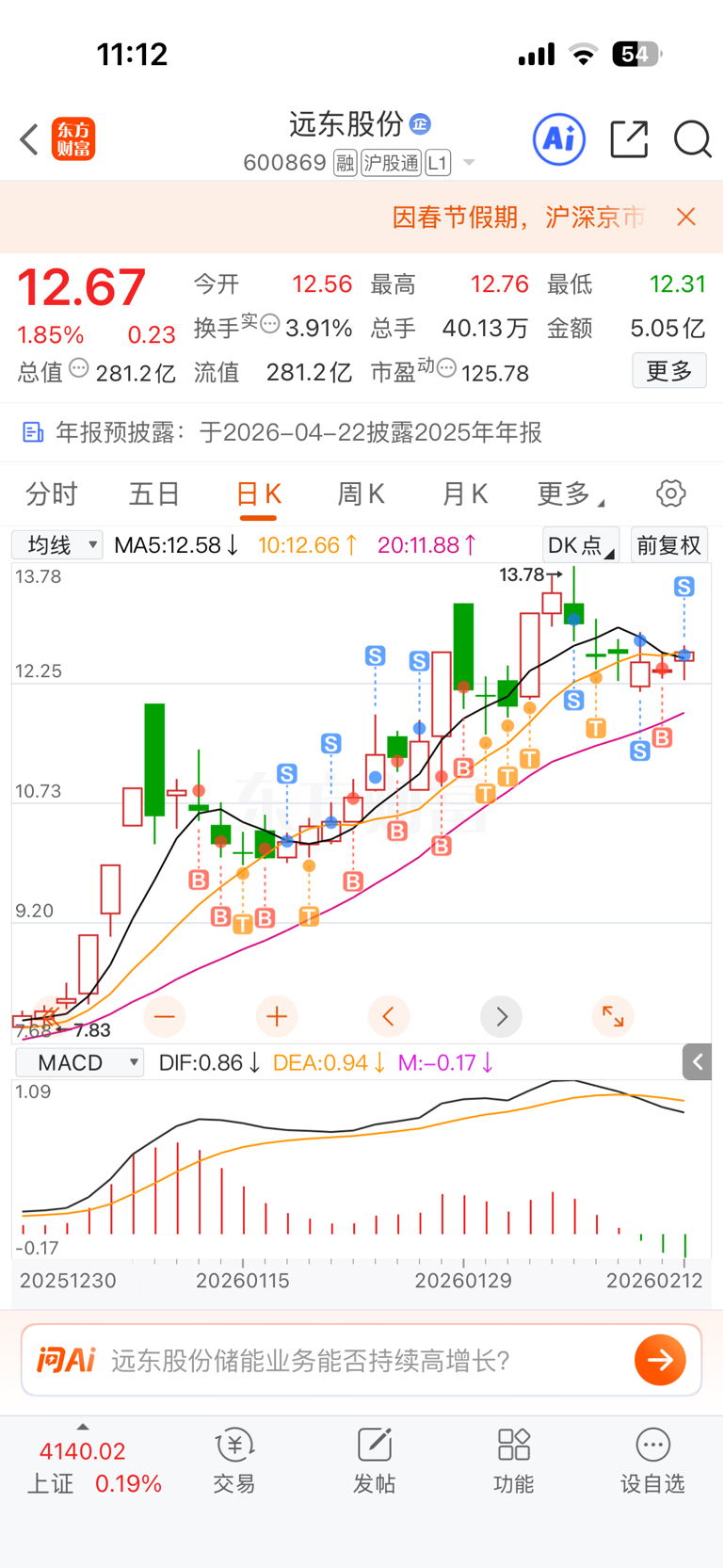
Task: Tap the top S marker on the chart
Action: (684, 587)
